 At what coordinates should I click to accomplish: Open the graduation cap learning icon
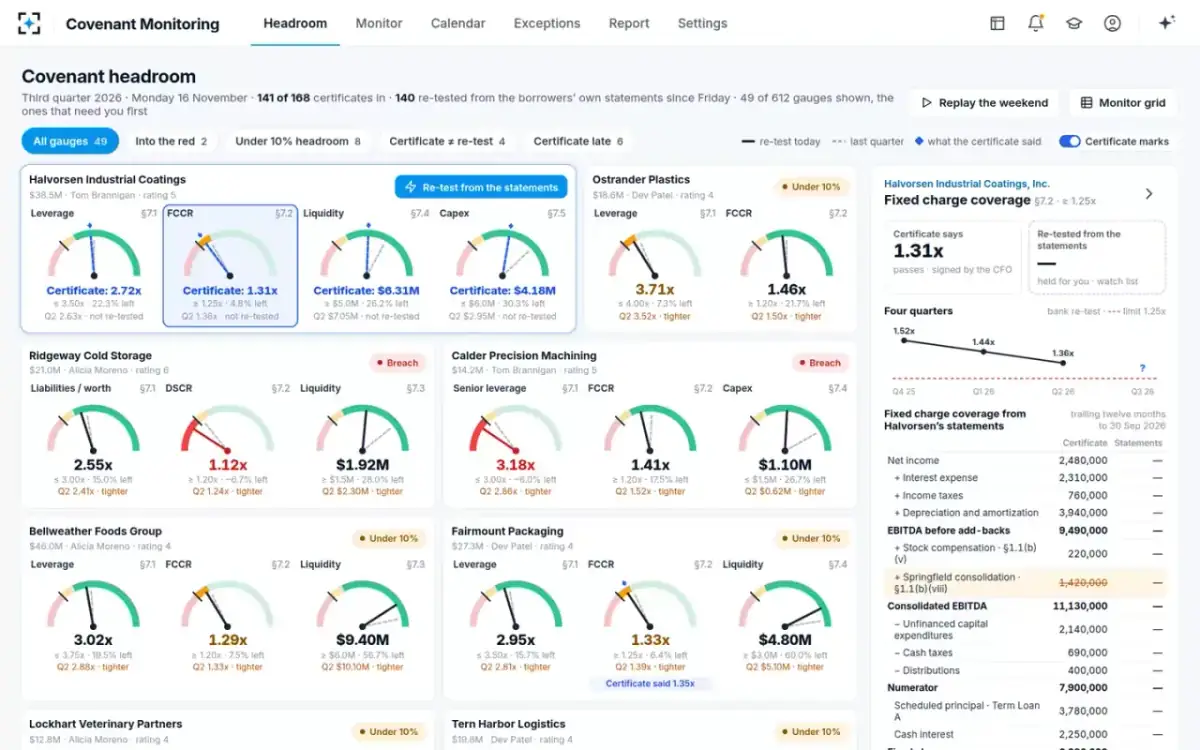pos(1073,23)
